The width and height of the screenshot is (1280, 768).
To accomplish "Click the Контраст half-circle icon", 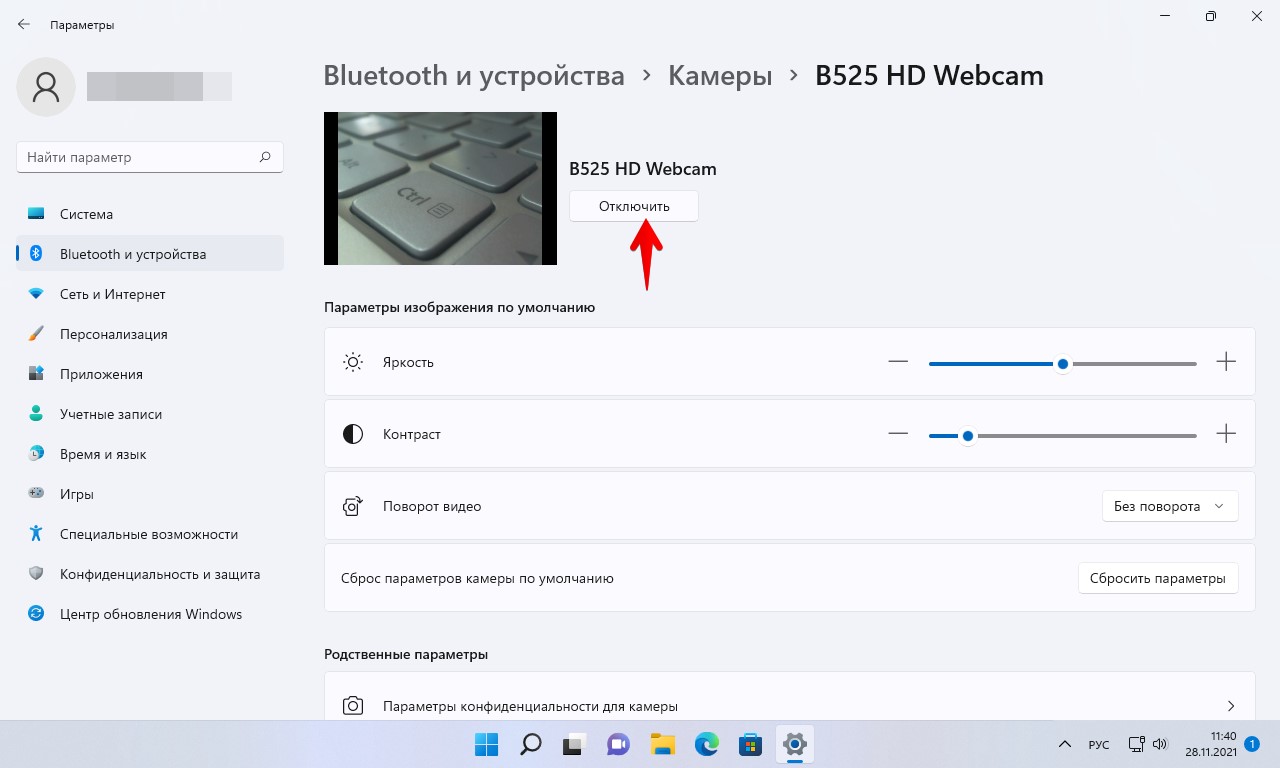I will click(x=353, y=434).
